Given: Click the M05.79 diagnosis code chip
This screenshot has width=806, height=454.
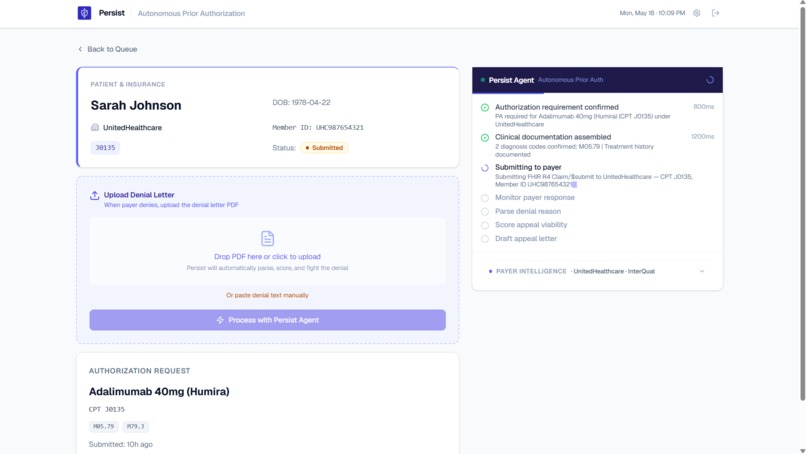Looking at the screenshot, I should click(103, 426).
